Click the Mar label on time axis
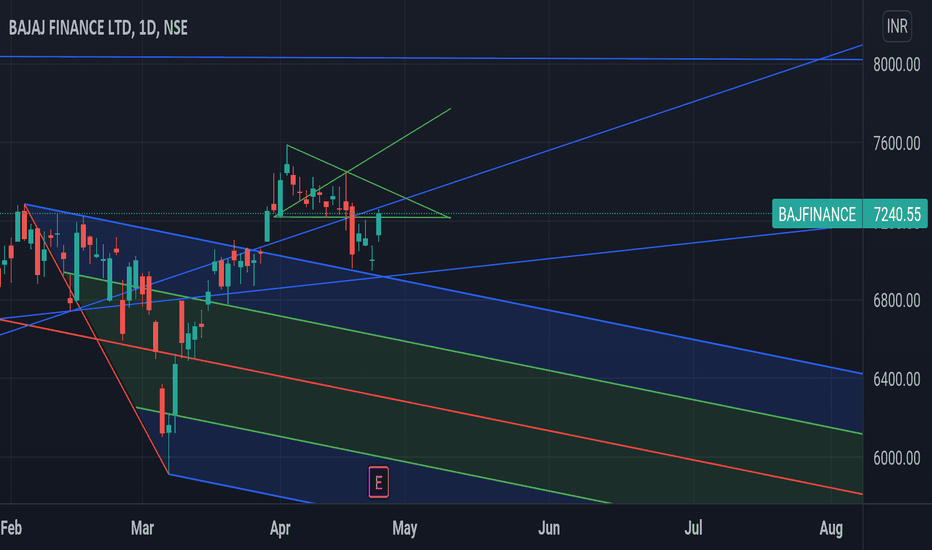 [143, 527]
